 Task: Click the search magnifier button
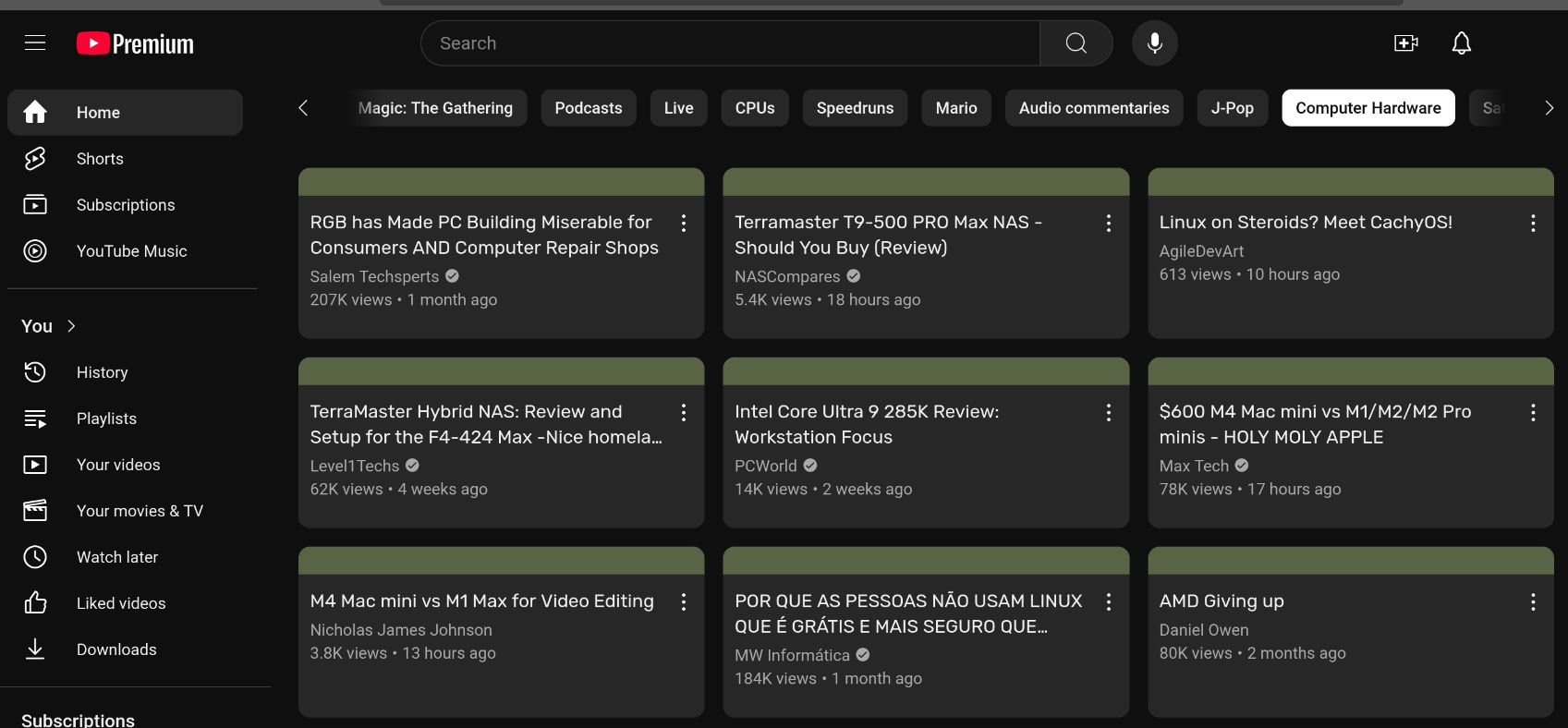point(1076,43)
